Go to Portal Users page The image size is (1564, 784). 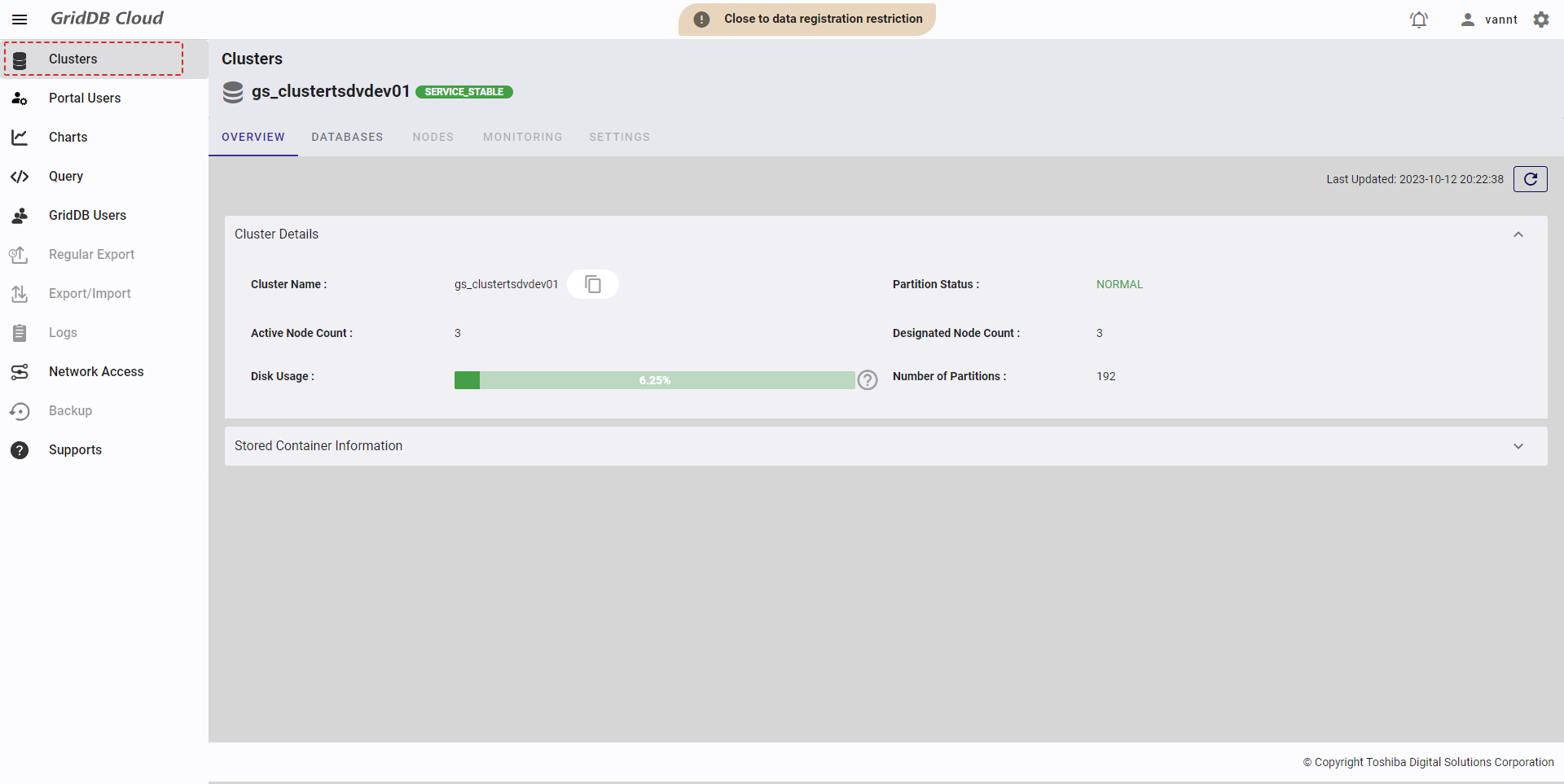[x=104, y=98]
